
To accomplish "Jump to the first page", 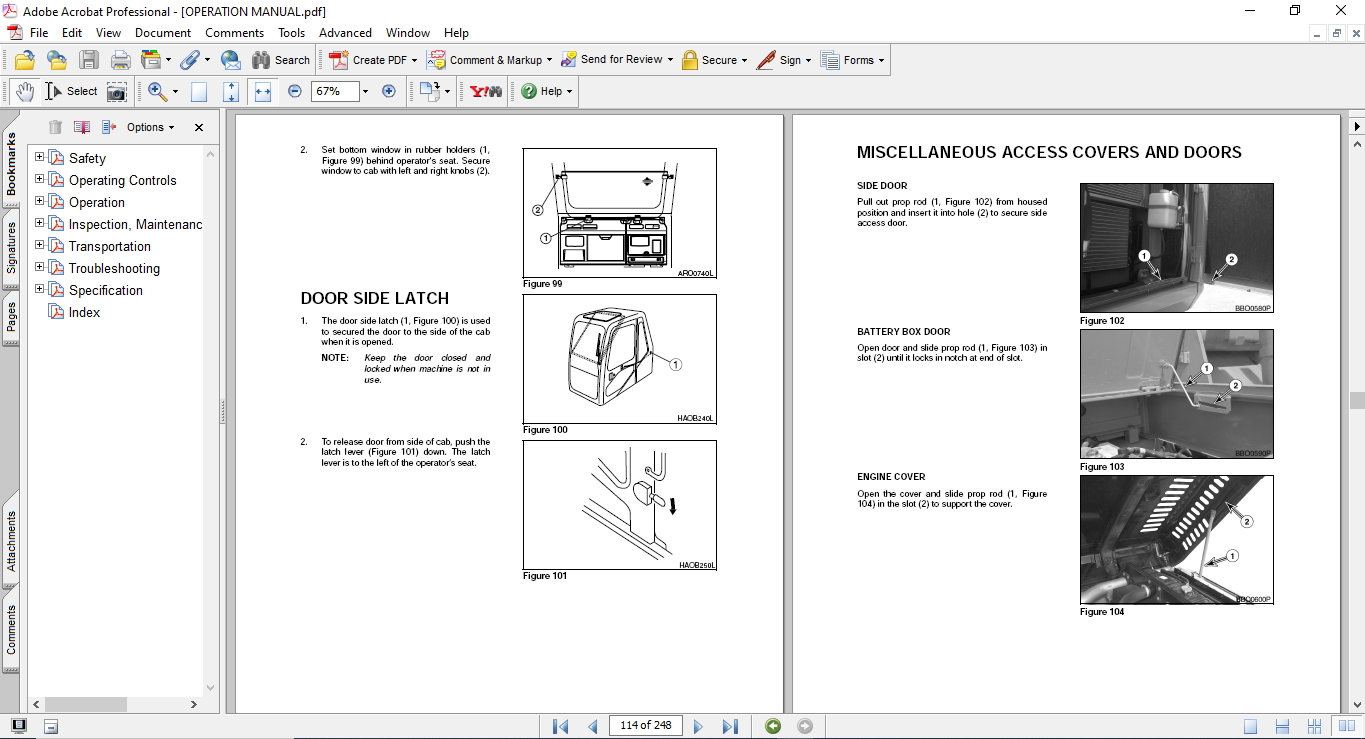I will (x=560, y=726).
